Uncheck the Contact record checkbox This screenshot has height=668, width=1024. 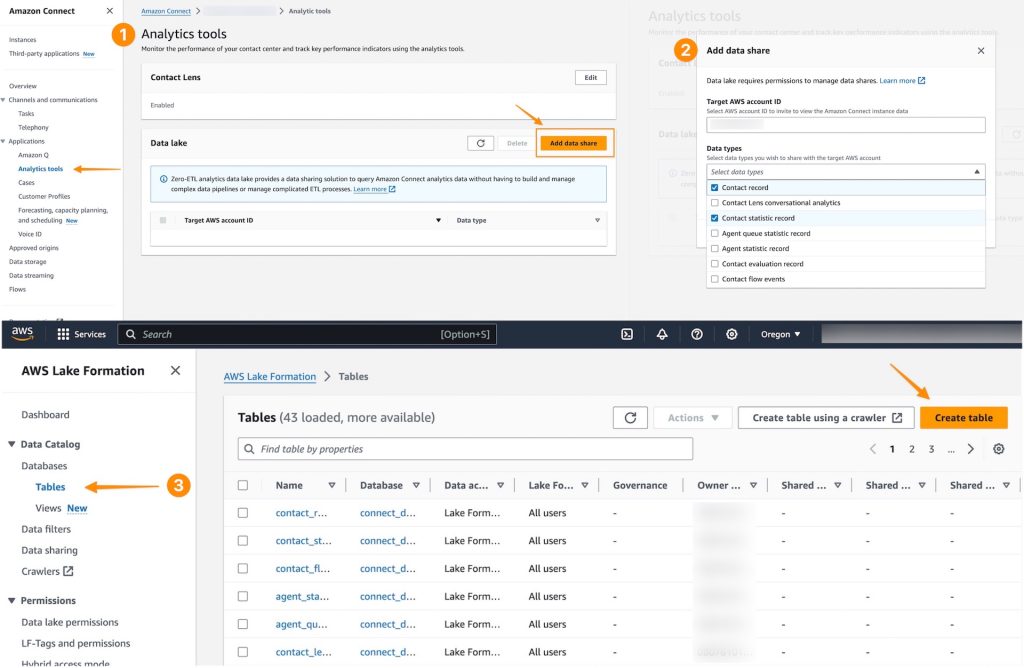click(714, 187)
